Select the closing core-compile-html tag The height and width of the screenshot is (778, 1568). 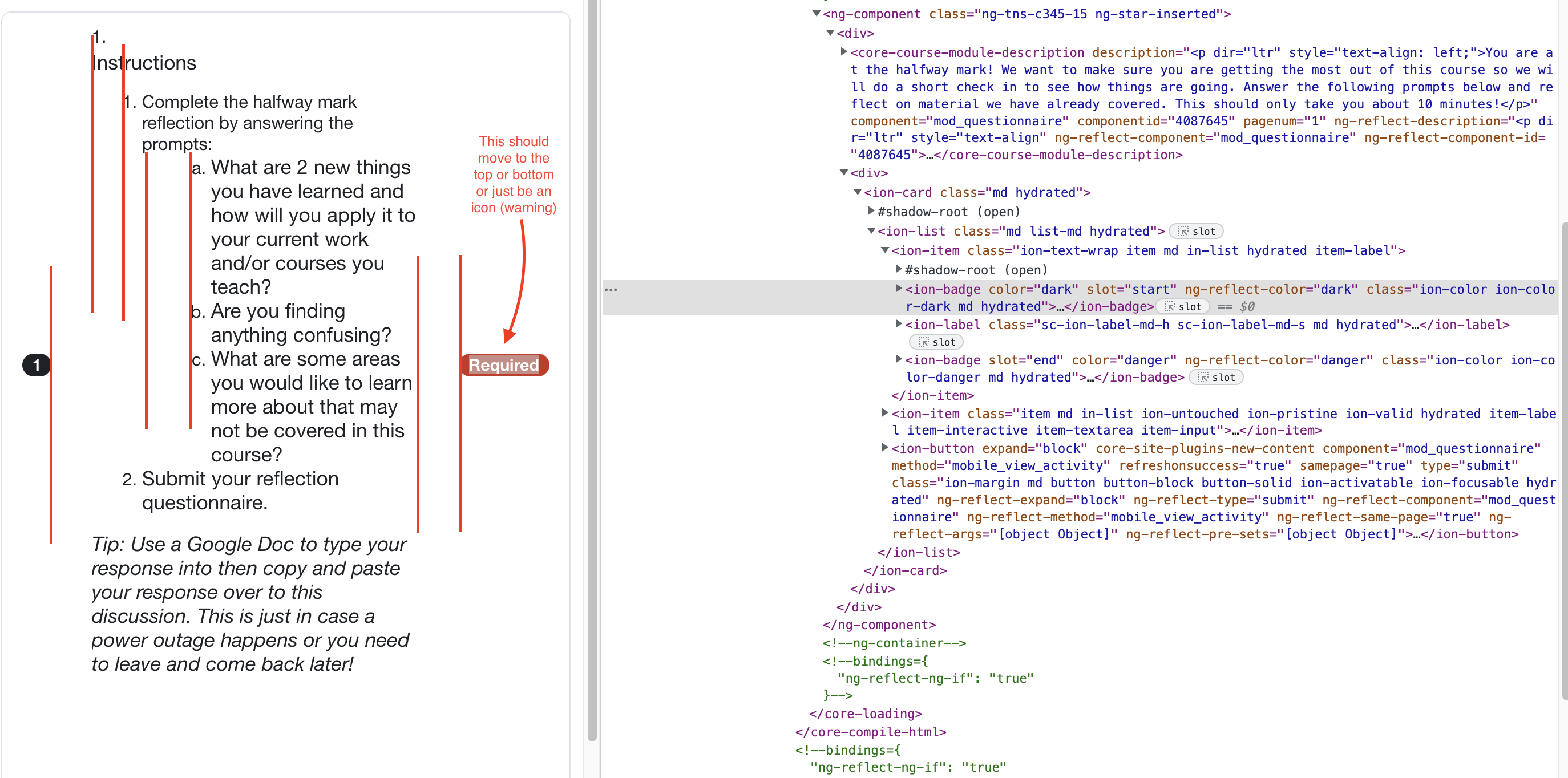(x=871, y=732)
